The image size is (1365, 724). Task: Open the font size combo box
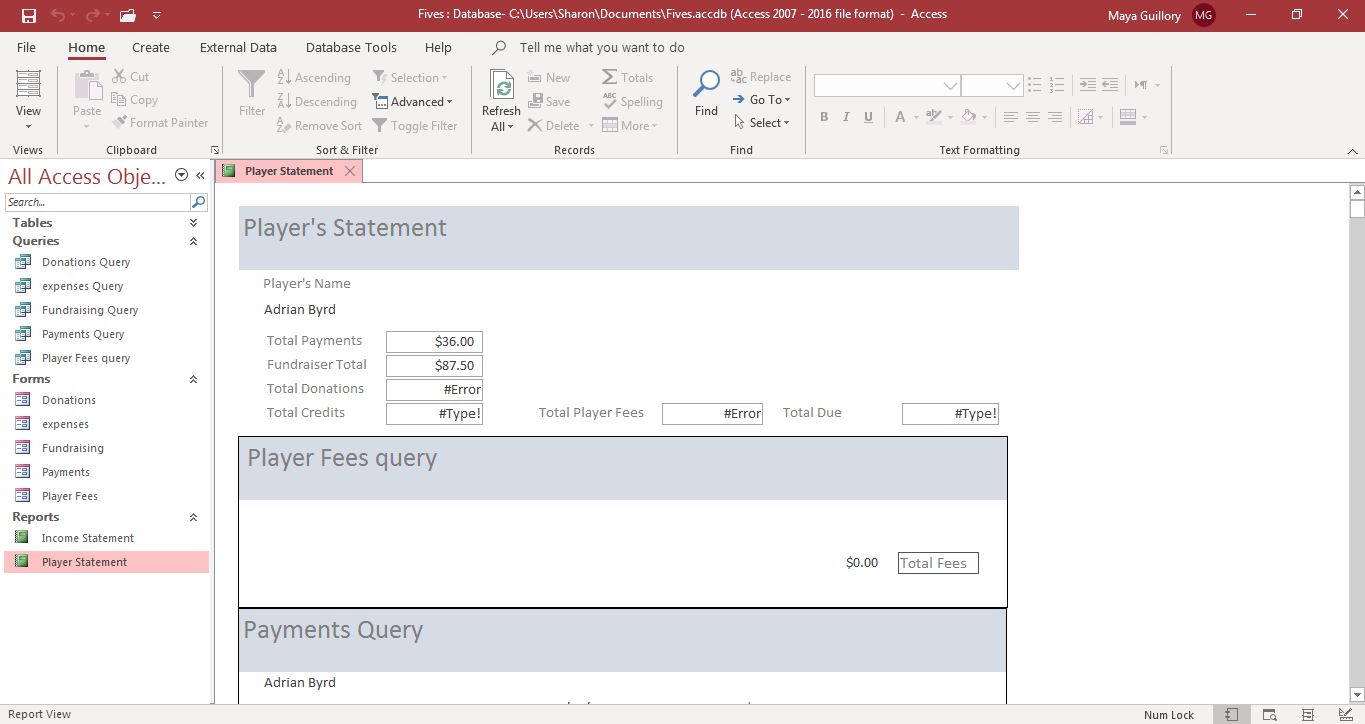click(x=992, y=86)
